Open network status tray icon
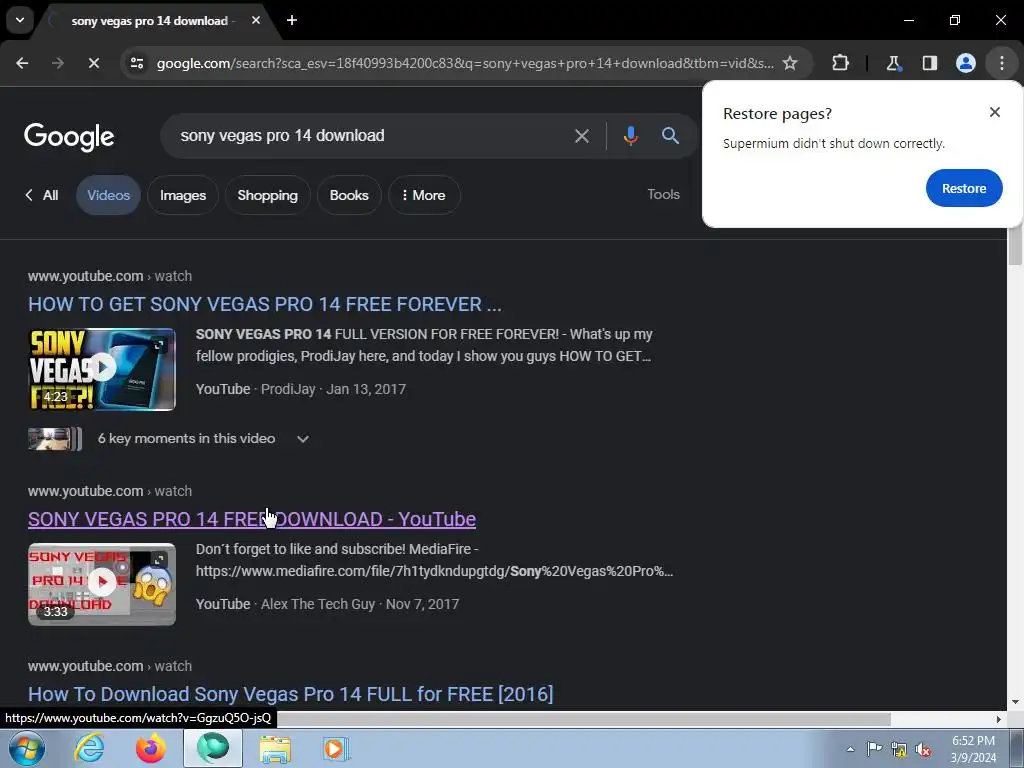This screenshot has width=1024, height=768. [x=899, y=749]
